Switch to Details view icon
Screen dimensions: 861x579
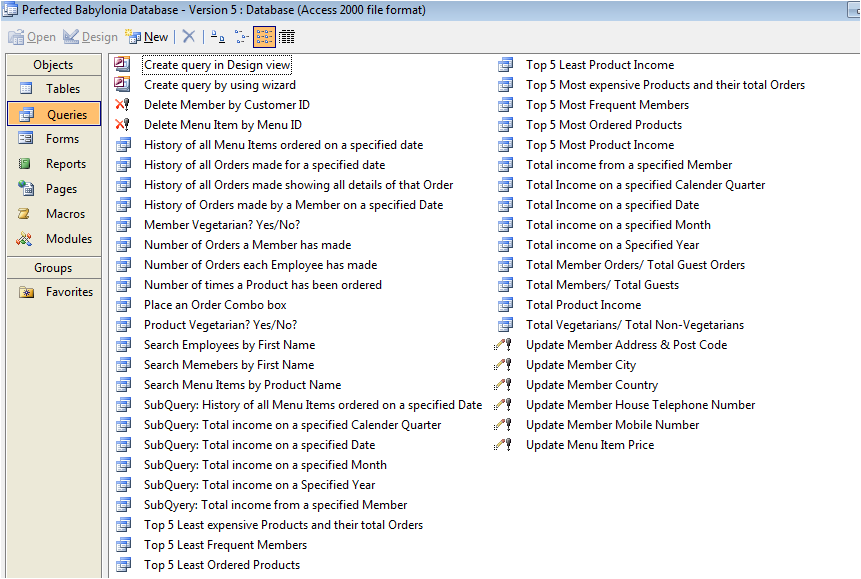pyautogui.click(x=287, y=37)
